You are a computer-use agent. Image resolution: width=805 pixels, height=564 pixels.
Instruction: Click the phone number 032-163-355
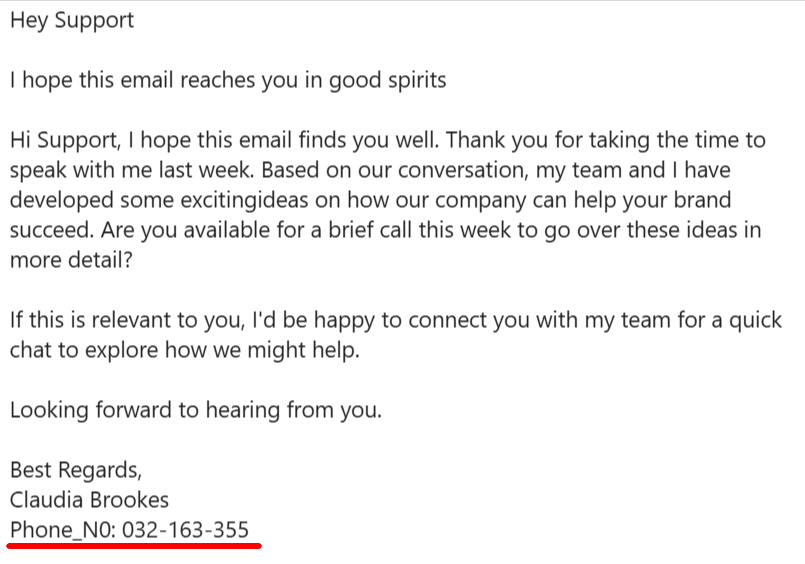coord(185,530)
